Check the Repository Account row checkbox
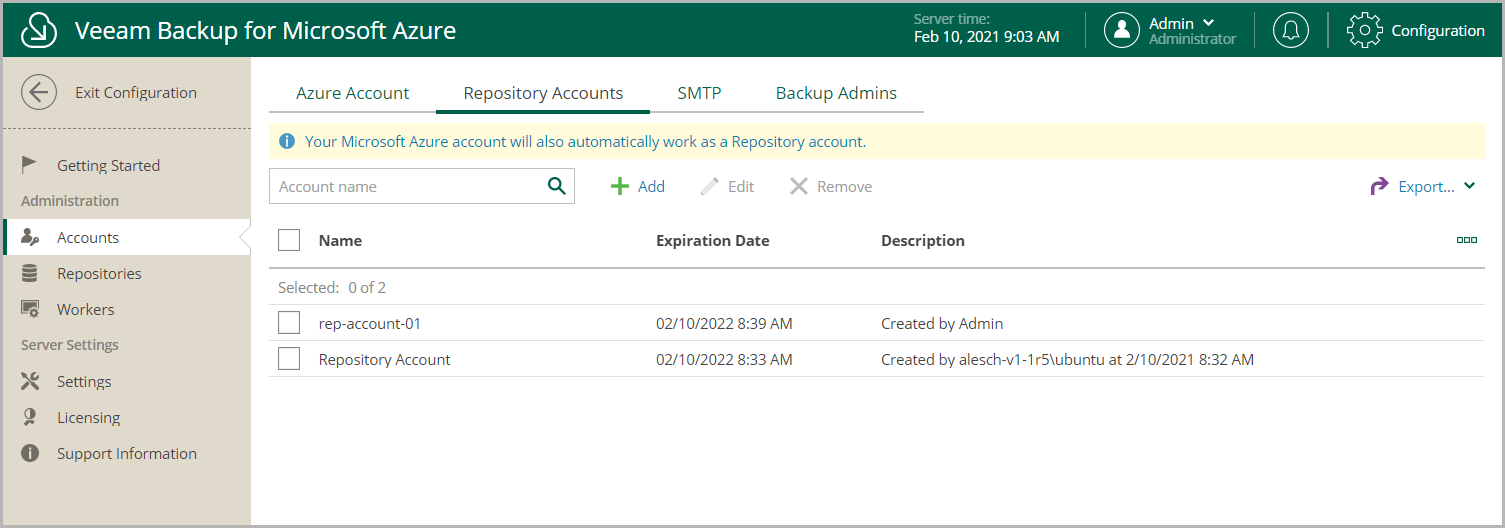Image resolution: width=1505 pixels, height=528 pixels. 289,359
